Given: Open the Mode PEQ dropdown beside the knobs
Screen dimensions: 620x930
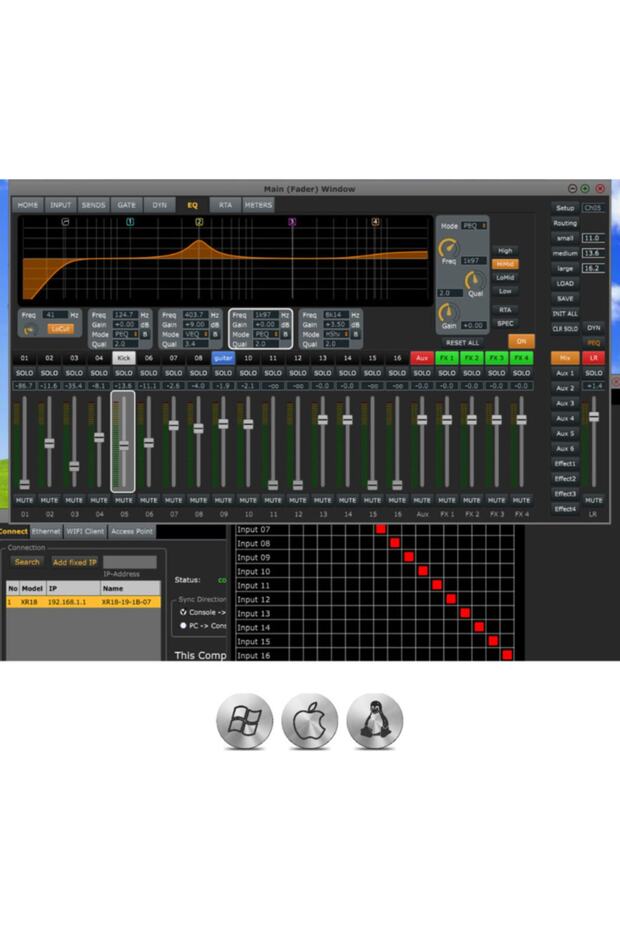Looking at the screenshot, I should [x=474, y=226].
